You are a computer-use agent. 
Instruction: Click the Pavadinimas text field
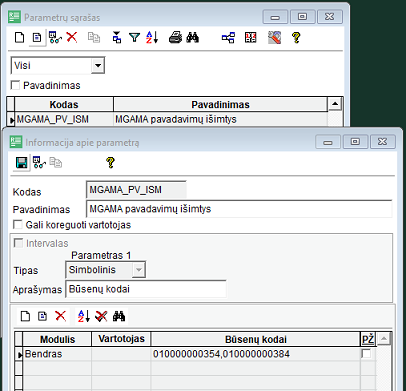[x=239, y=209]
